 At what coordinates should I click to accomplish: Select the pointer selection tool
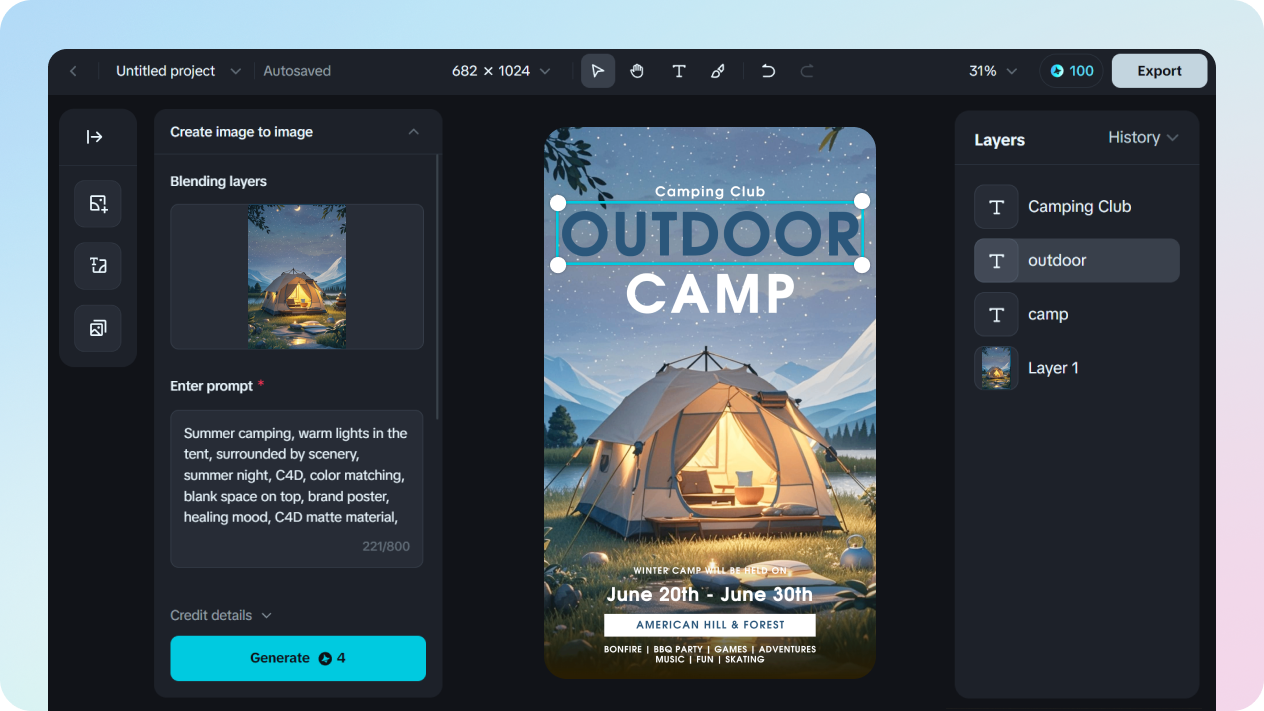pyautogui.click(x=598, y=71)
